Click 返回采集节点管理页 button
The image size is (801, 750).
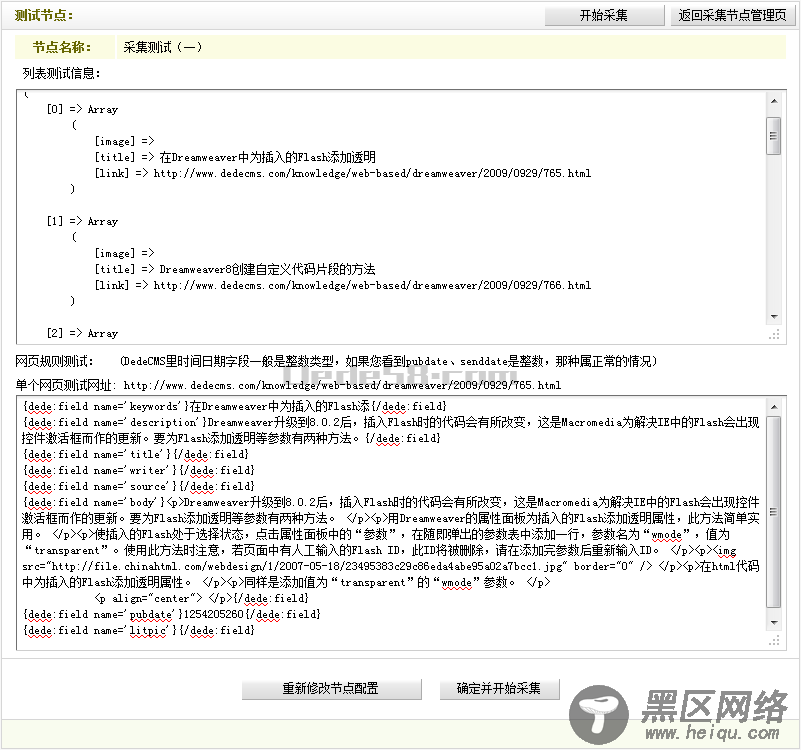[x=733, y=16]
